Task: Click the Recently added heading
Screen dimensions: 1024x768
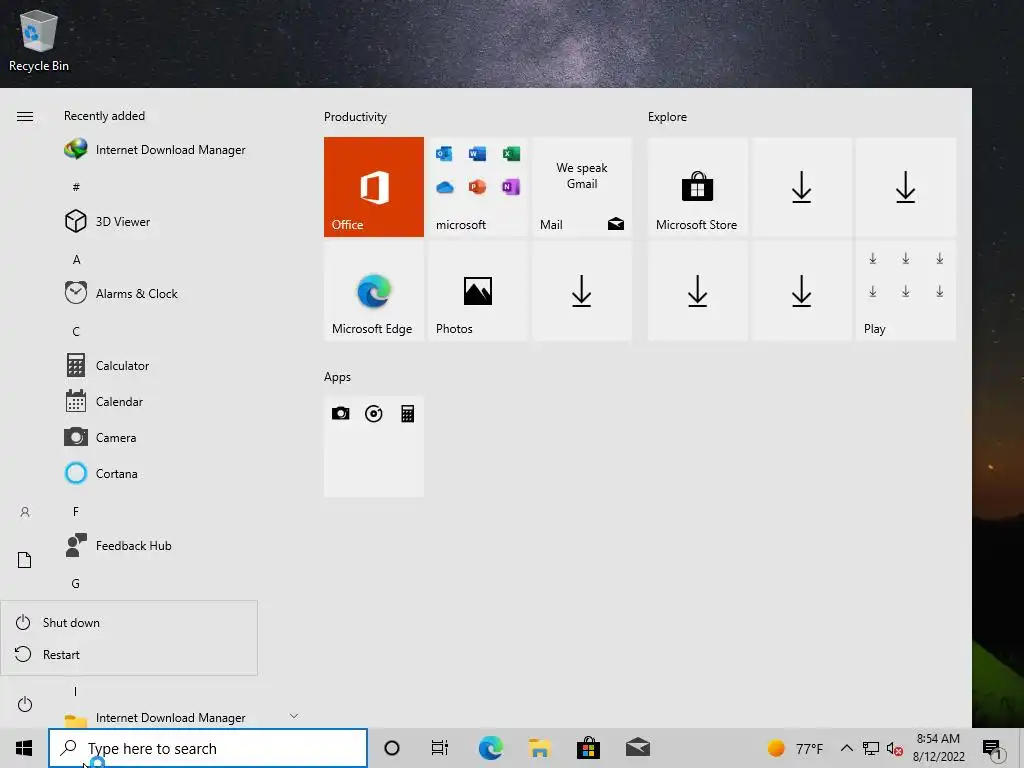Action: coord(104,116)
